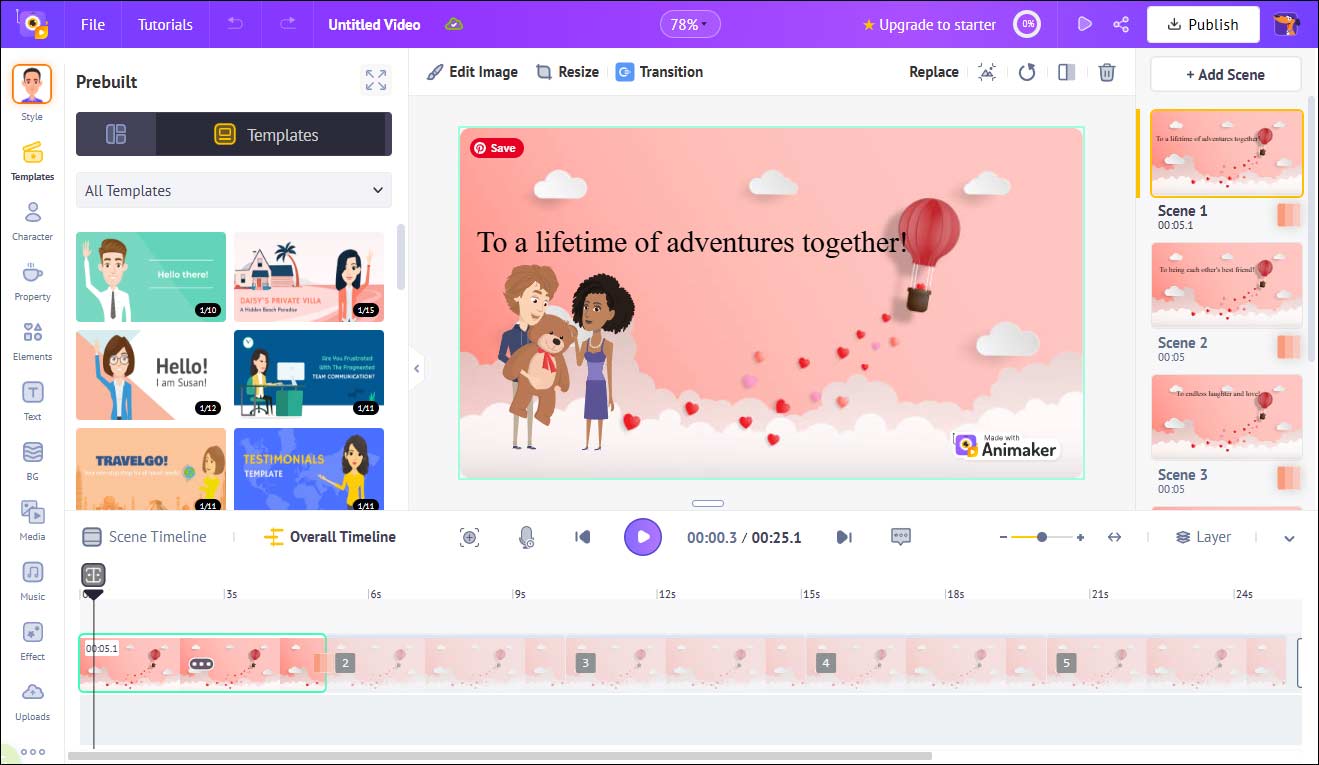
Task: Open the voiceover recording microphone tool
Action: pos(527,537)
